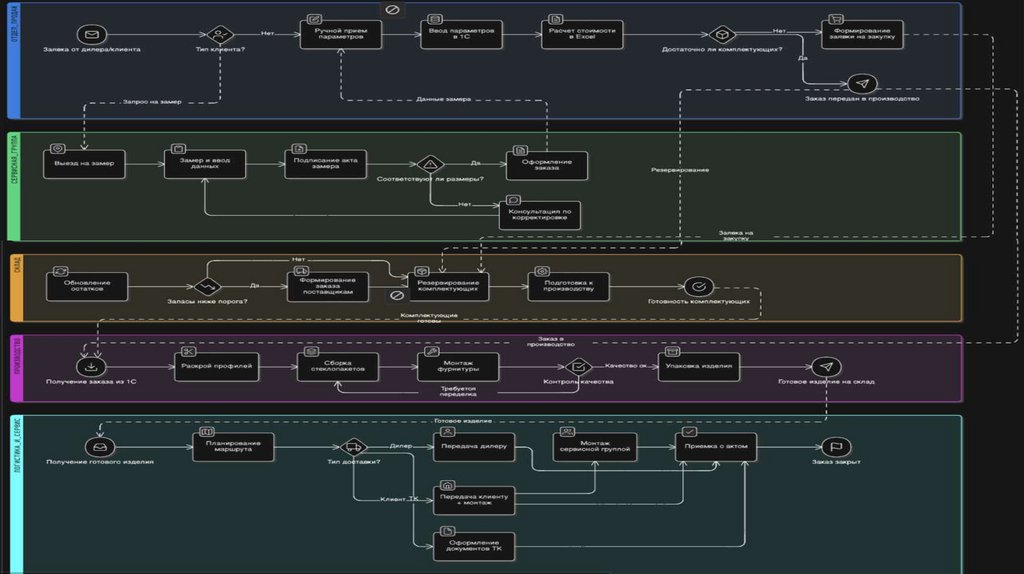Click the 'Готовое изделие' flow label
Image resolution: width=1024 pixels, height=574 pixels.
(463, 421)
